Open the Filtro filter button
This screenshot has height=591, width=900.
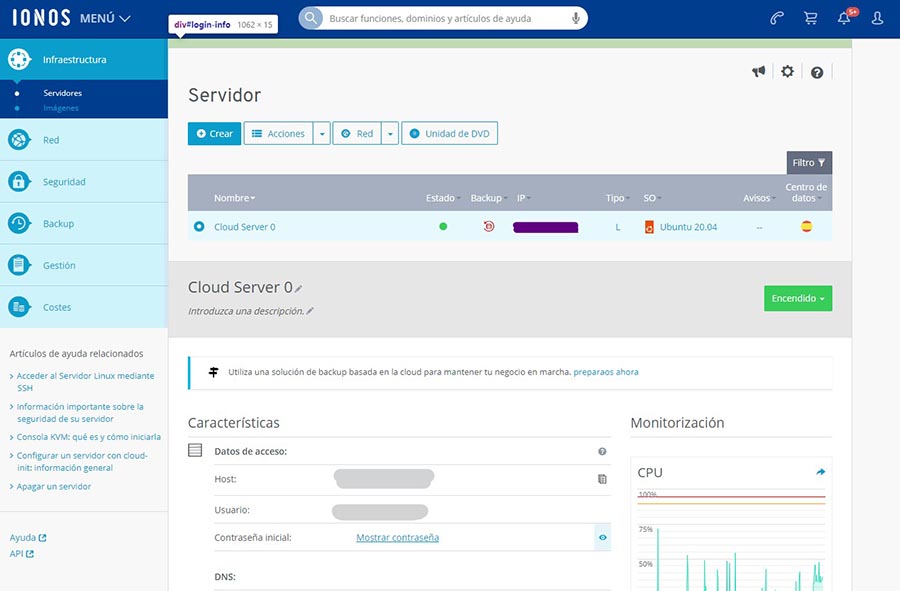click(x=808, y=162)
